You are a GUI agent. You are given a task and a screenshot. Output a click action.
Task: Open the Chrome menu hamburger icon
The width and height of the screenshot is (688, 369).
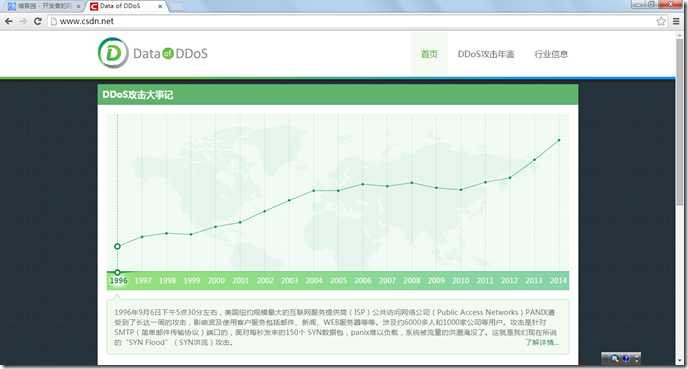coord(676,21)
